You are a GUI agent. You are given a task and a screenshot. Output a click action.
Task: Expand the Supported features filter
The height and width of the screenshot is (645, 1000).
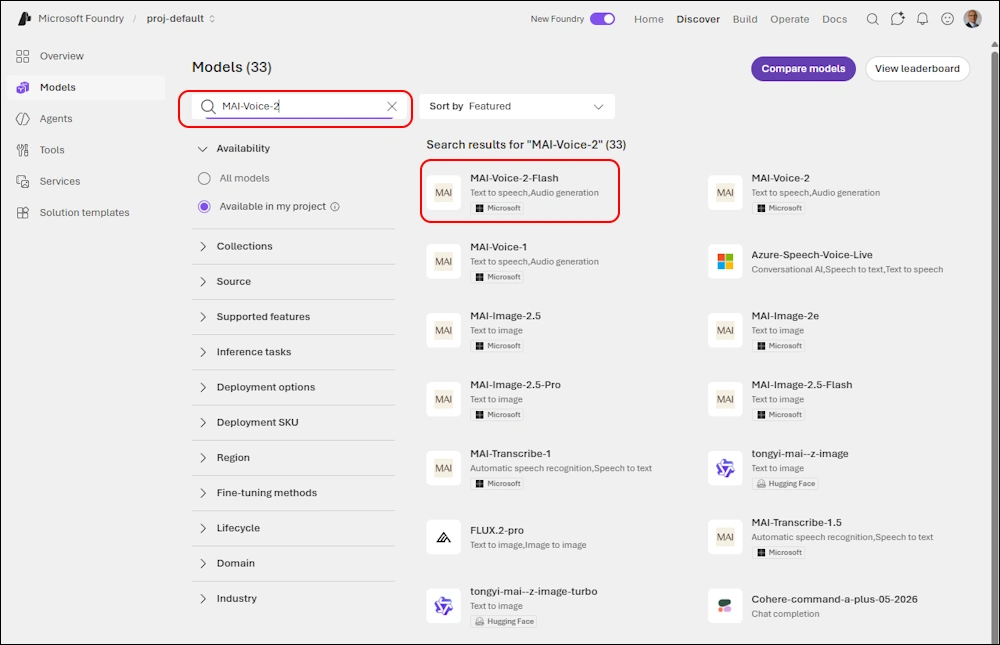293,316
